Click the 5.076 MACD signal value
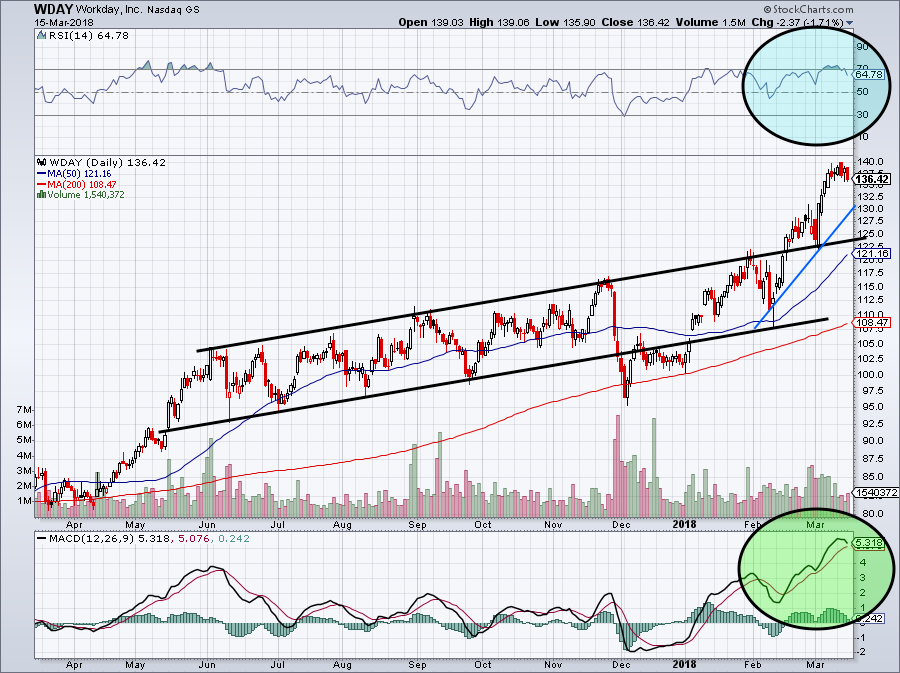This screenshot has width=900, height=673. point(193,539)
